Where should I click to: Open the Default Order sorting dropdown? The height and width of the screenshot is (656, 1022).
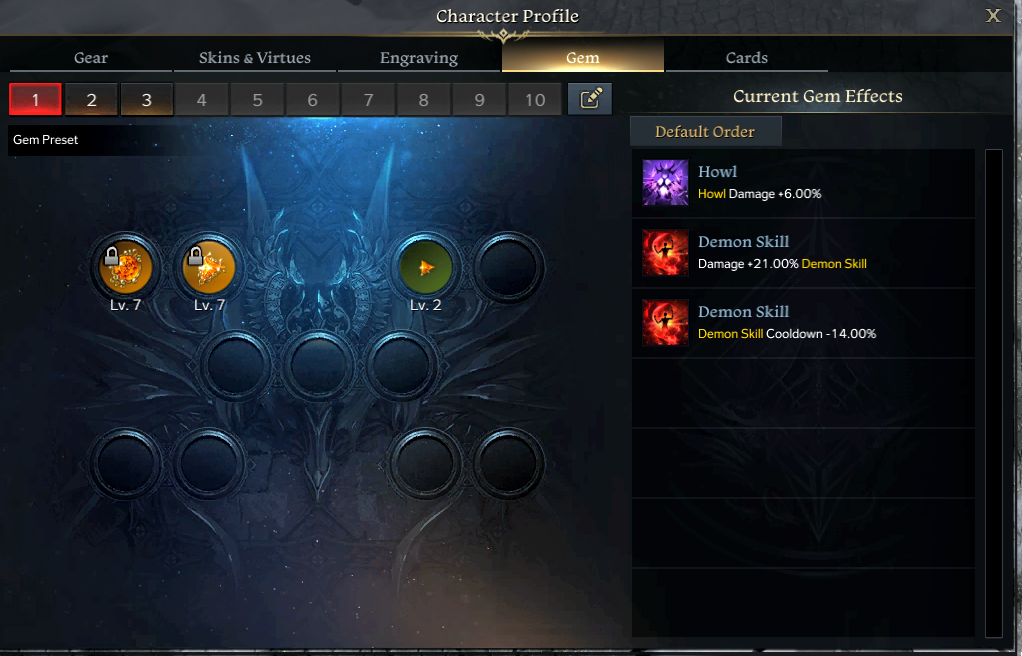(705, 131)
